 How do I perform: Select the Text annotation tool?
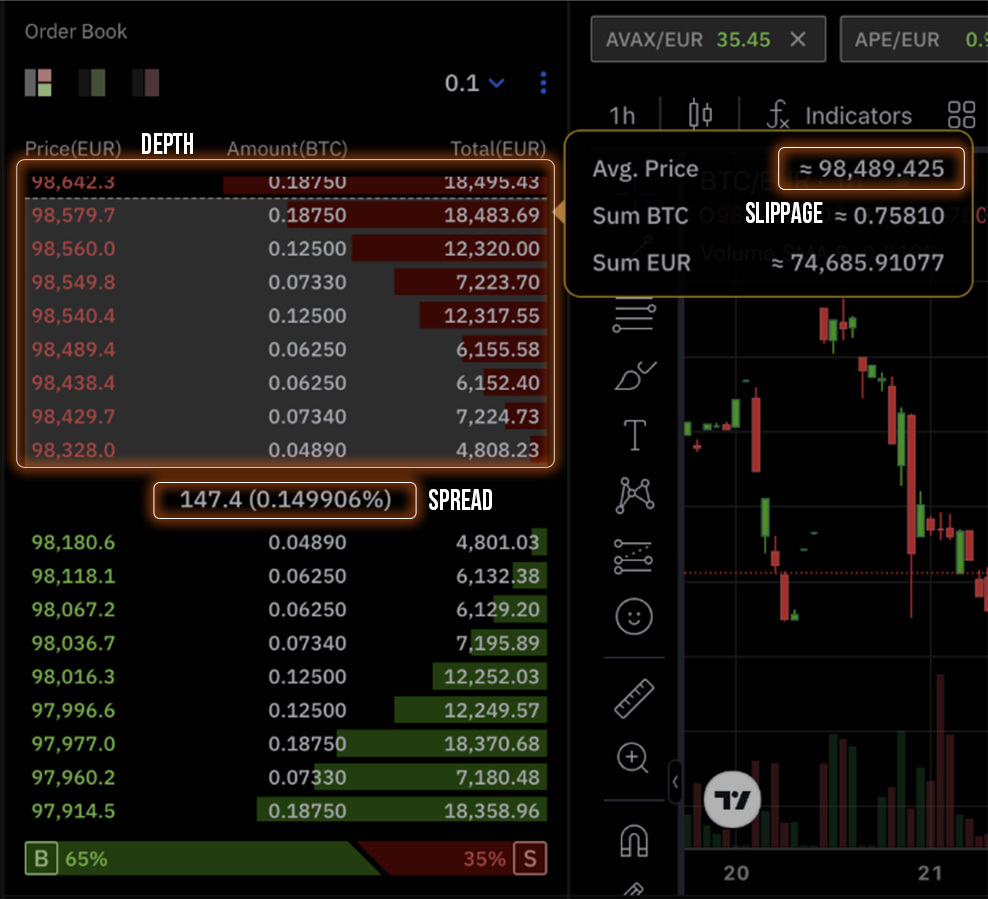coord(633,435)
